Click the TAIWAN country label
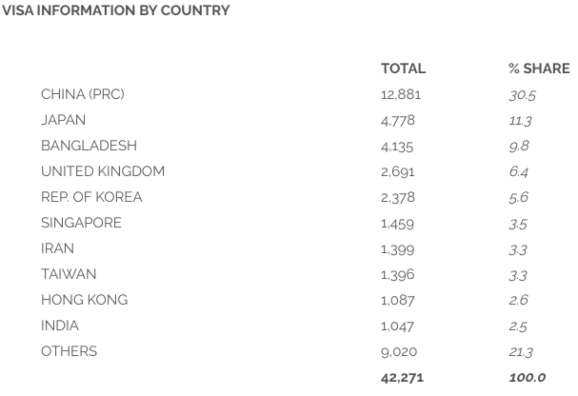This screenshot has width=578, height=396. (x=69, y=274)
